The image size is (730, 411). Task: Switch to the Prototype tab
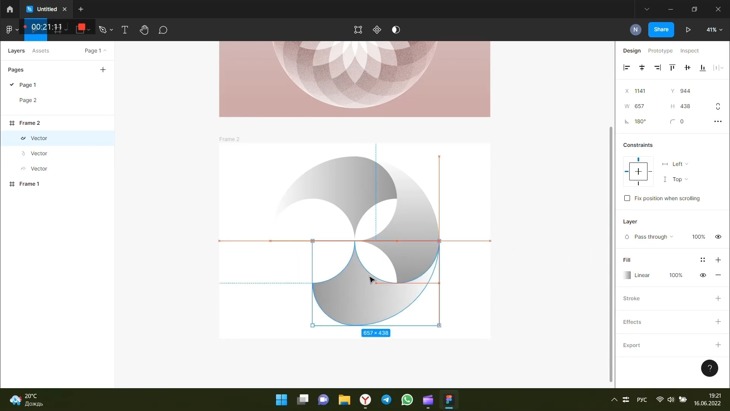(660, 50)
